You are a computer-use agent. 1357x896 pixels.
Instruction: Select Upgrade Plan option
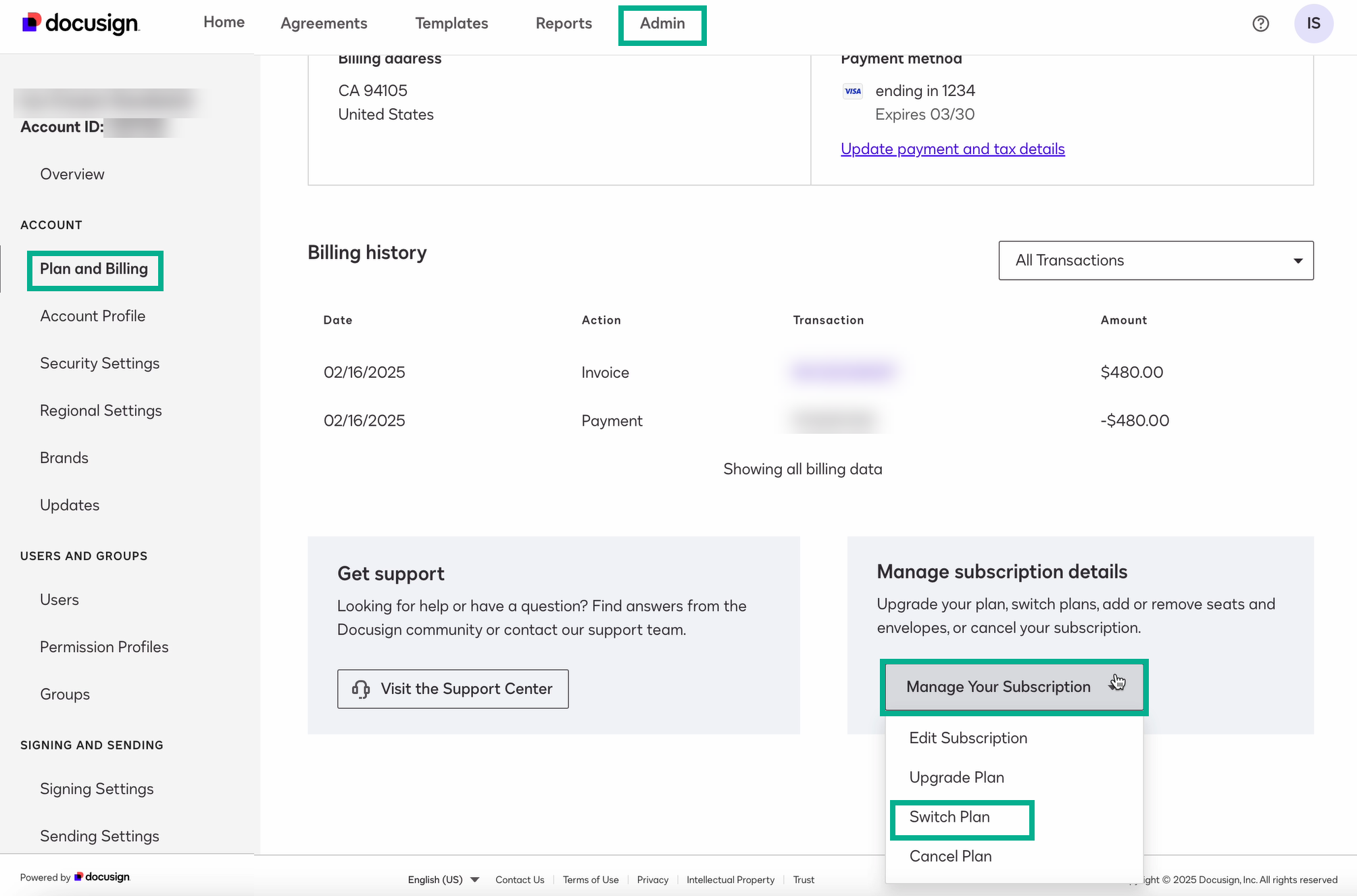[956, 777]
